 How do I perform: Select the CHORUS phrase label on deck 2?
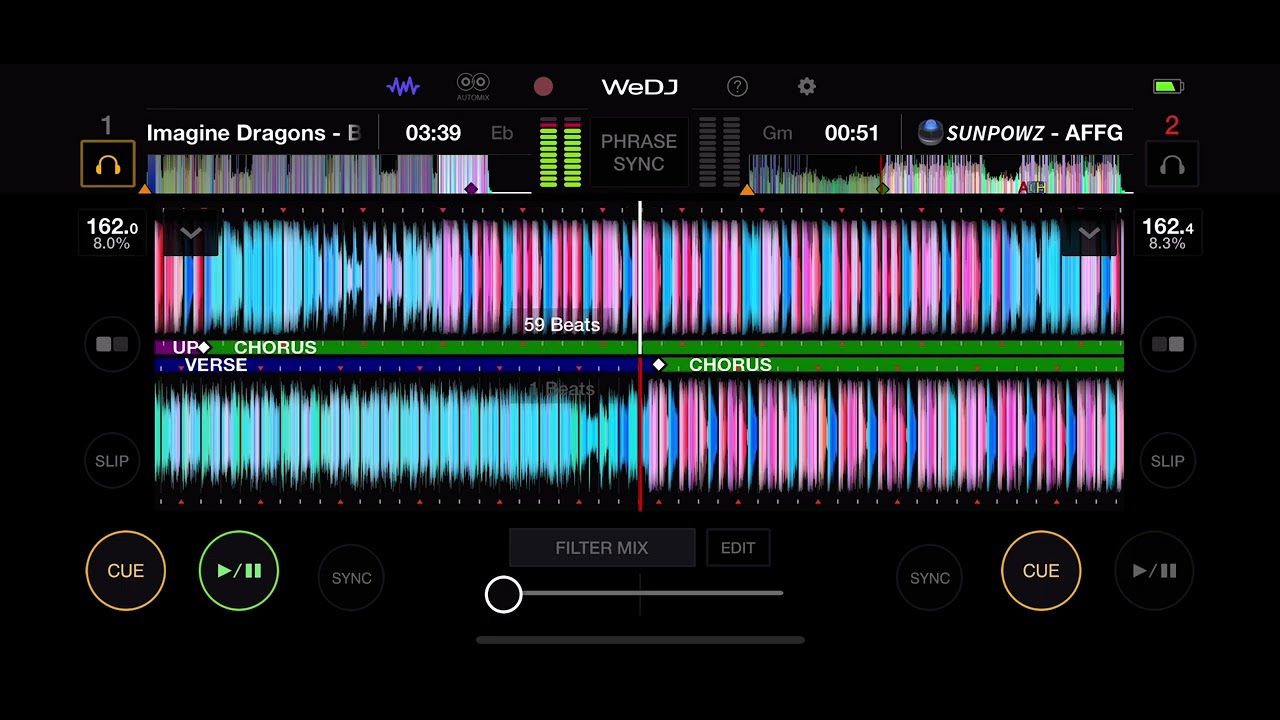pos(730,365)
